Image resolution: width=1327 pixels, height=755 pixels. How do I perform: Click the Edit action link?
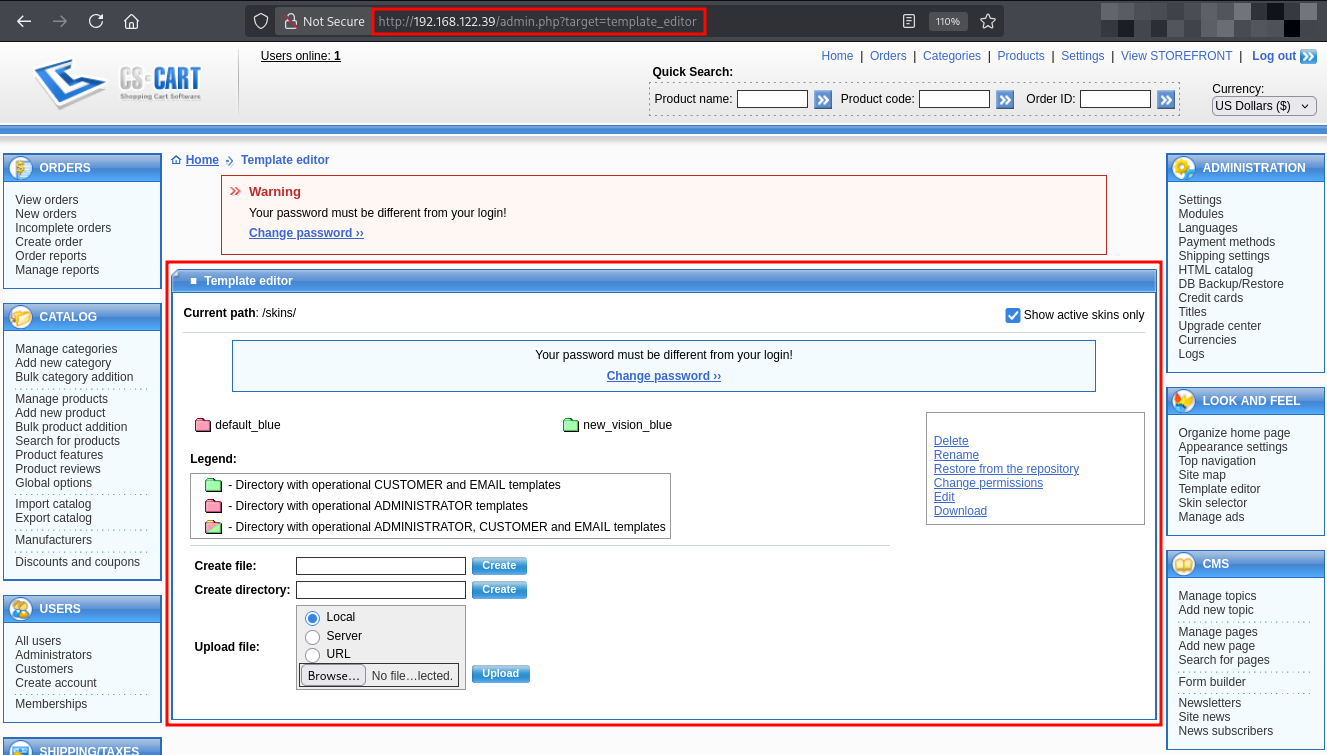[x=944, y=497]
